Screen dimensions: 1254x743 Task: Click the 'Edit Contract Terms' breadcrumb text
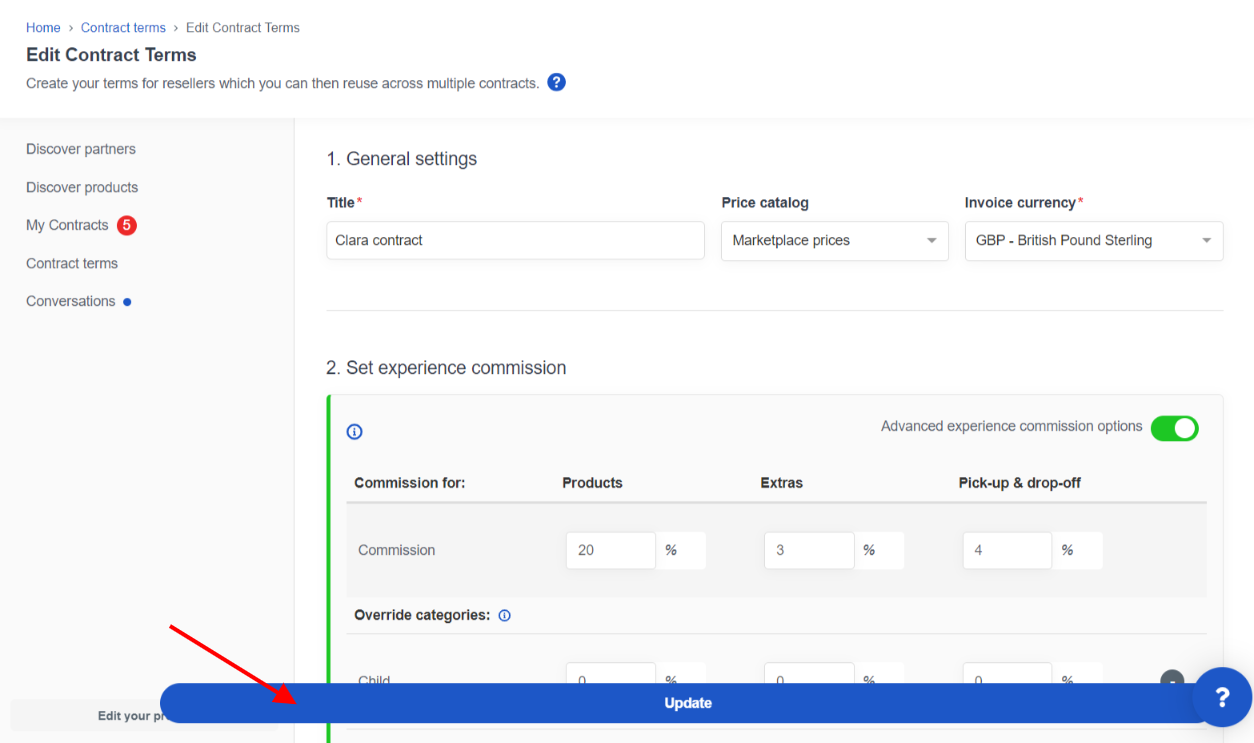point(243,27)
